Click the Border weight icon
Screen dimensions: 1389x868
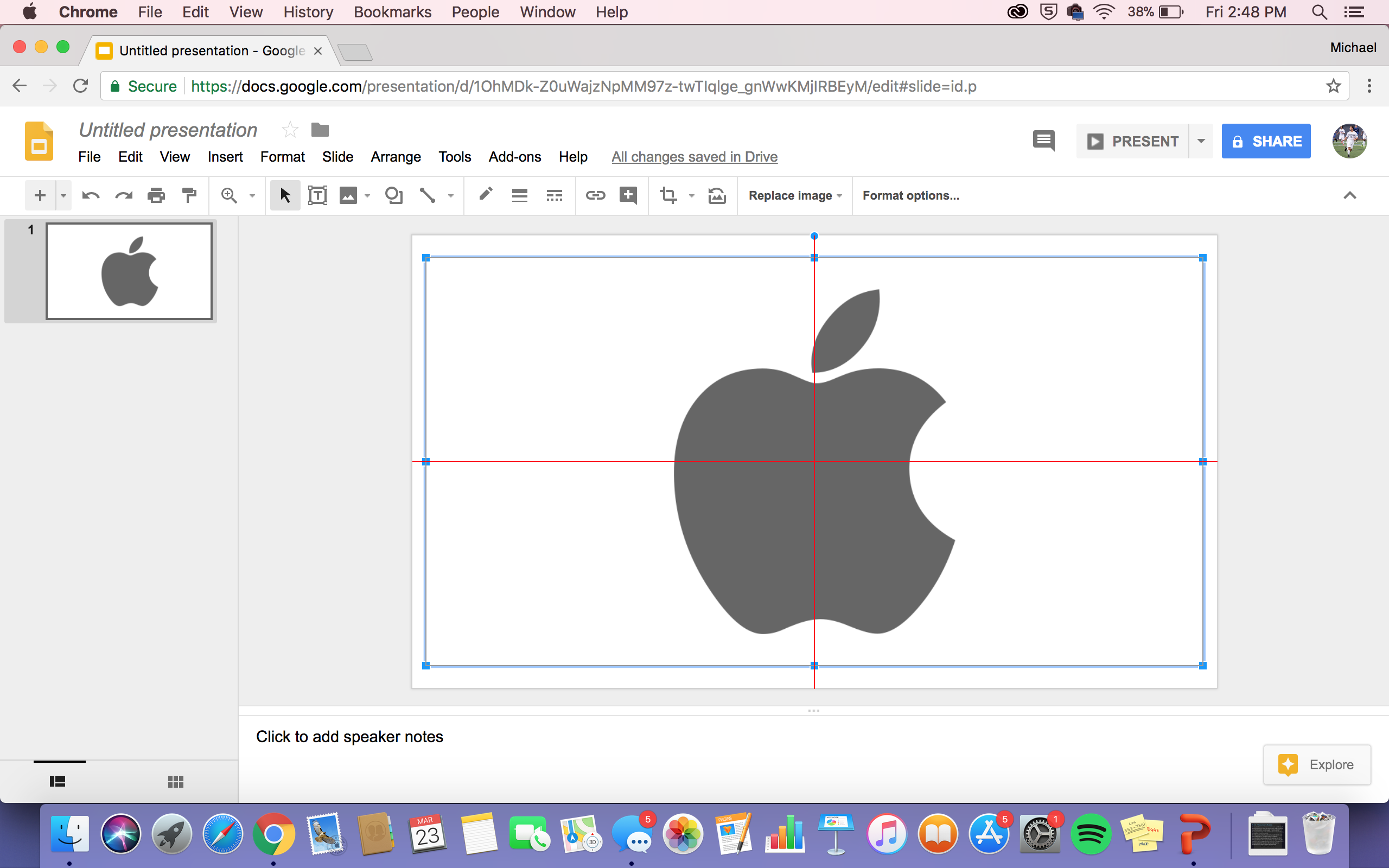pyautogui.click(x=519, y=196)
